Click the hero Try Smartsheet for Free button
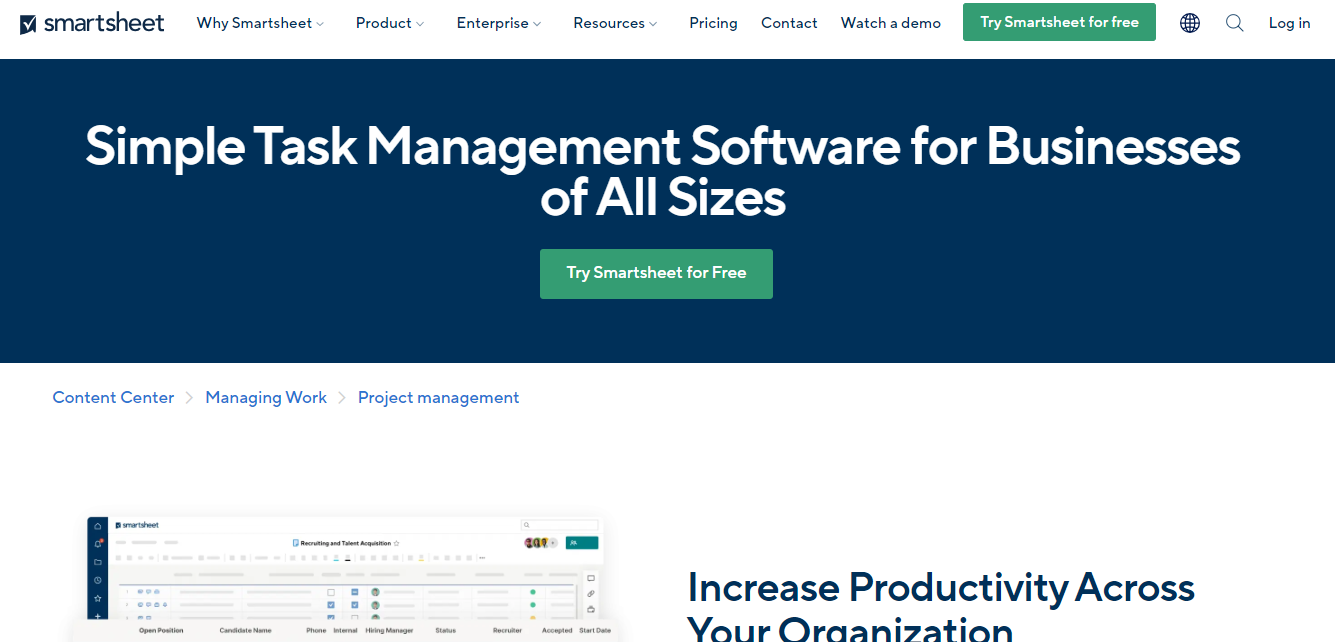 click(x=656, y=273)
